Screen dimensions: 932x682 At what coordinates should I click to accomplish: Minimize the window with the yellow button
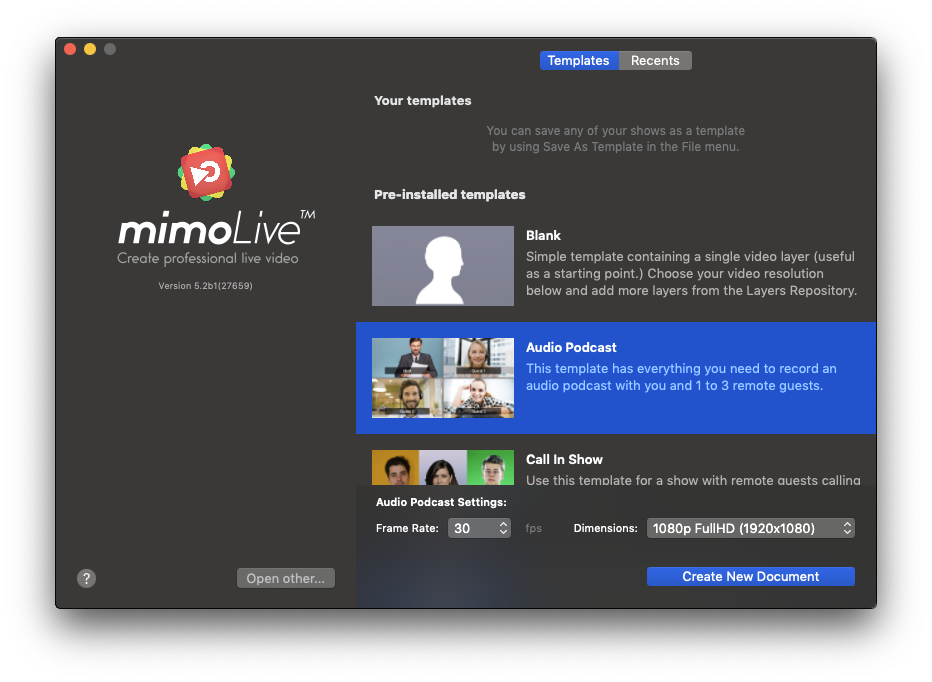pyautogui.click(x=90, y=49)
